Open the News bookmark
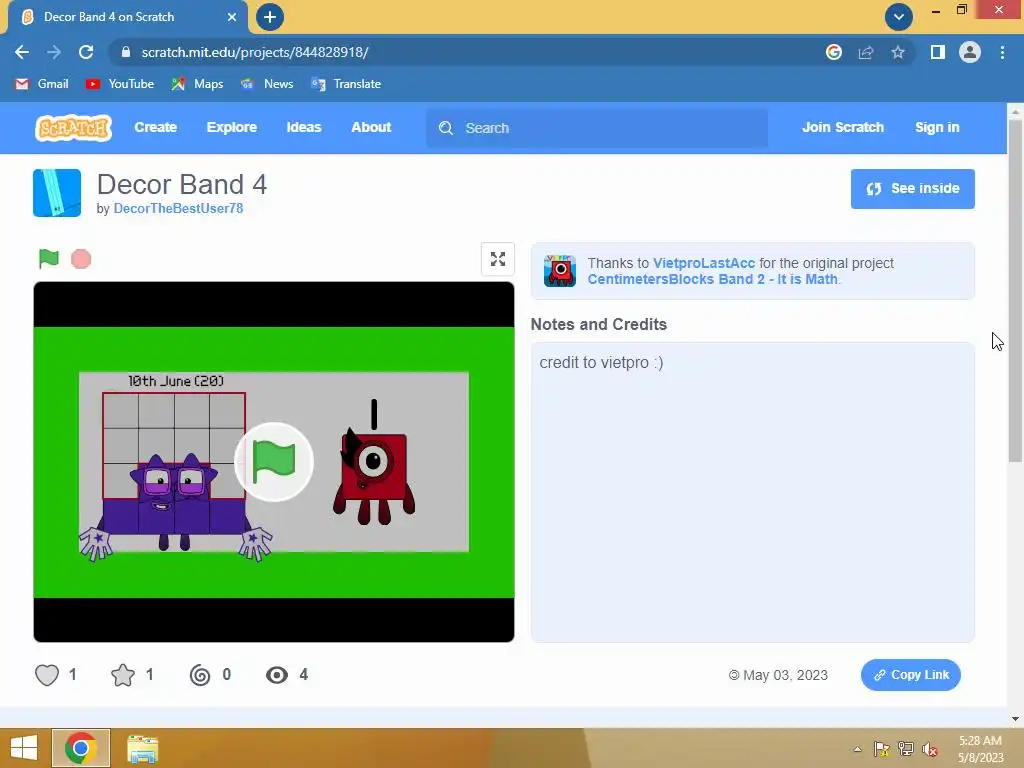Screen dimensions: 1024x768 (x=267, y=84)
